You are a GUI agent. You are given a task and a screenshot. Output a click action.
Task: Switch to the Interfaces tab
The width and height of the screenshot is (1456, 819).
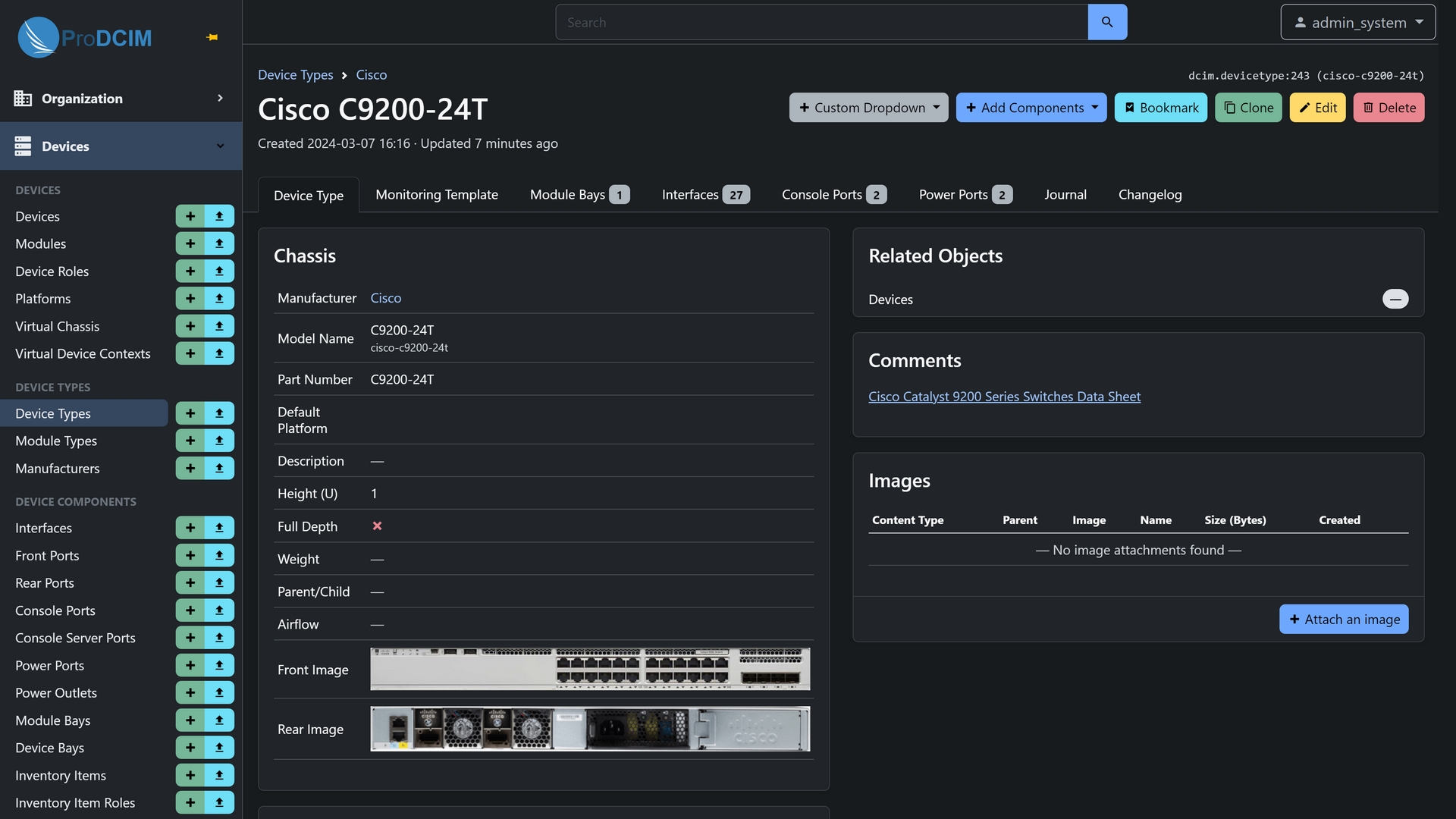point(704,195)
